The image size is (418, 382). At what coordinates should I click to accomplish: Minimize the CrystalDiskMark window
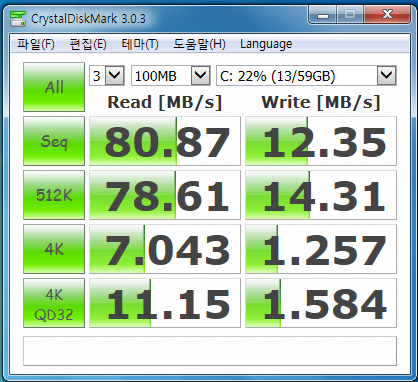[x=323, y=15]
